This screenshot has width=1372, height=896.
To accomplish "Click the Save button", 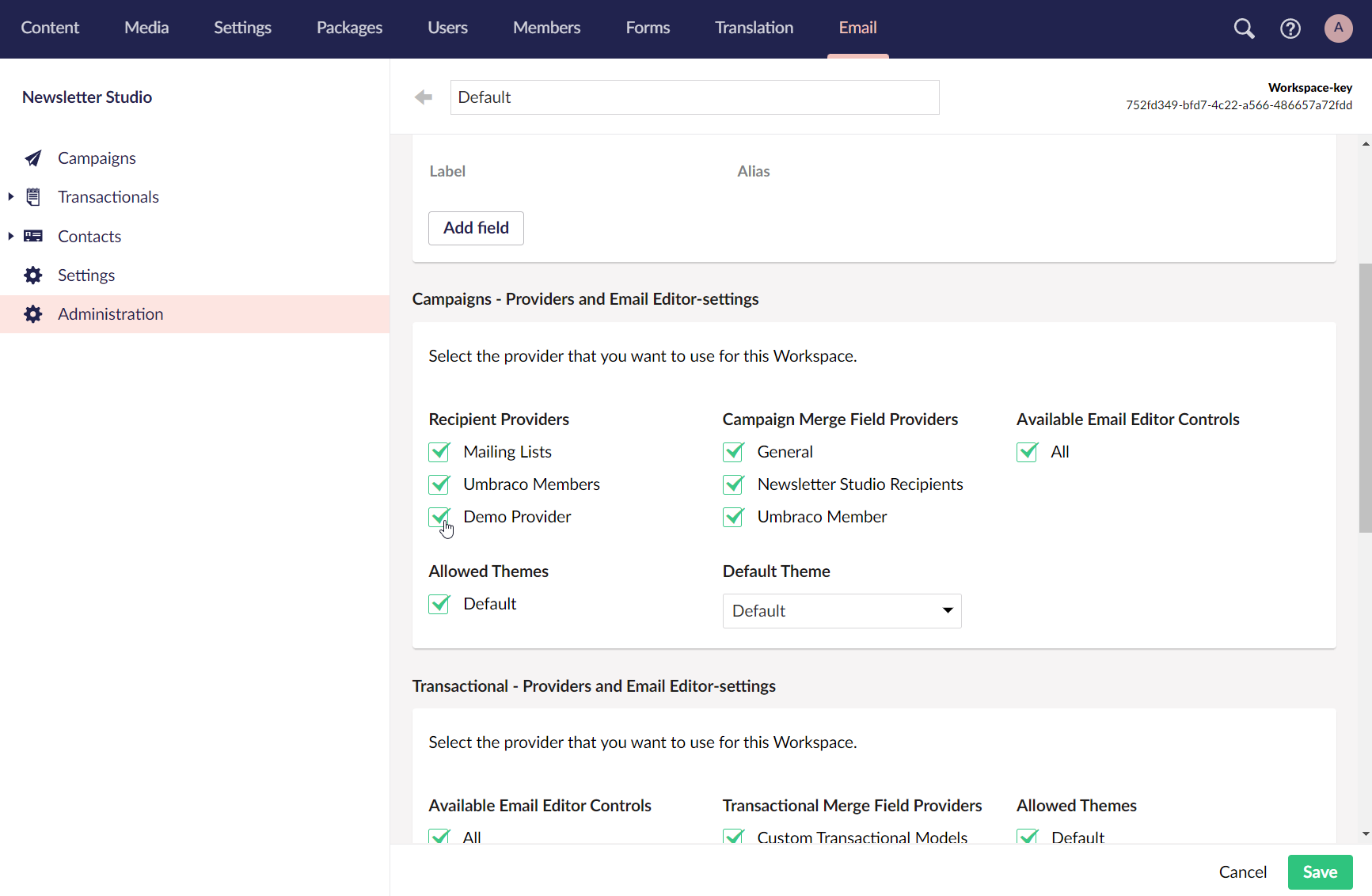I will point(1320,872).
